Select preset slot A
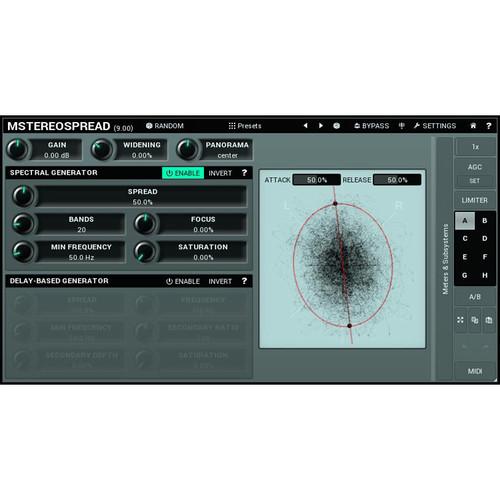Image resolution: width=500 pixels, height=500 pixels. point(465,221)
